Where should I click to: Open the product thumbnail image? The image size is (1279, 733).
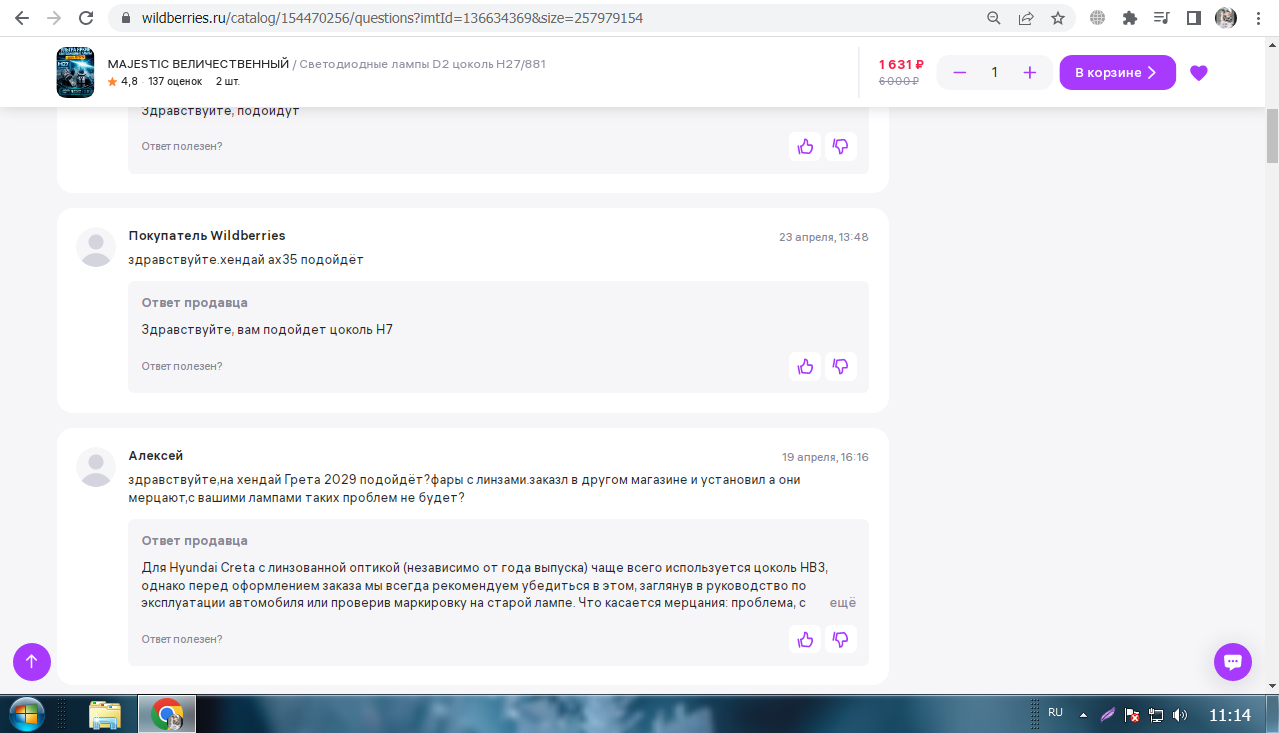pos(75,72)
